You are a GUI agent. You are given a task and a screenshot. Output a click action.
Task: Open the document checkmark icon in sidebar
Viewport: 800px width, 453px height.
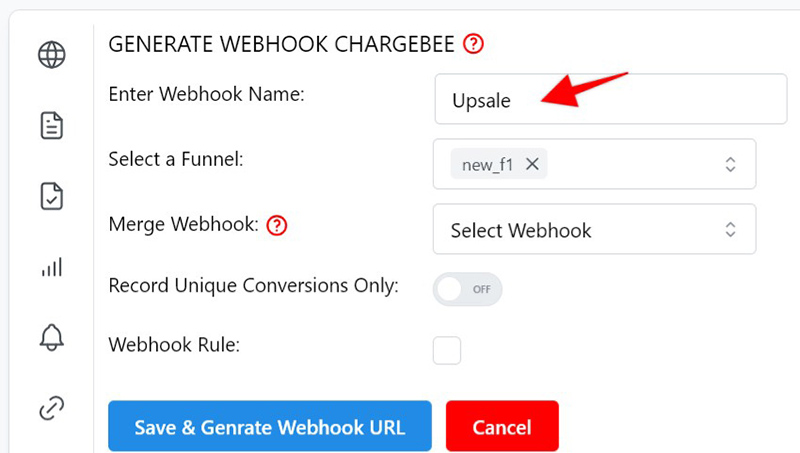point(52,196)
